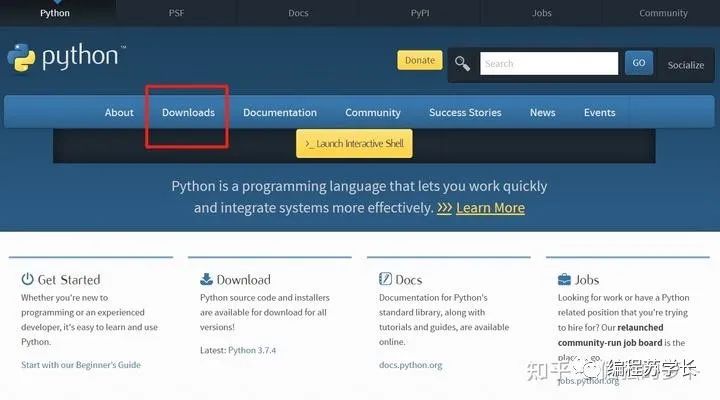This screenshot has height=400, width=720.
Task: Follow the Learn More link
Action: click(x=490, y=208)
